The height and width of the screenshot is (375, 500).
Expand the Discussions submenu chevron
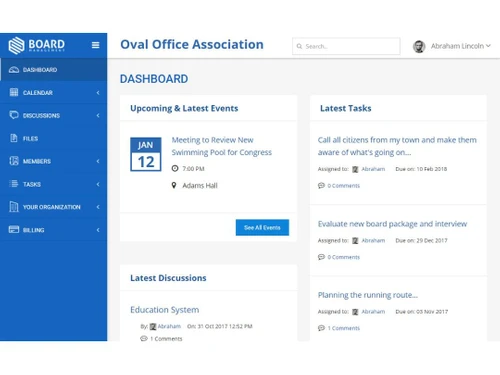98,115
